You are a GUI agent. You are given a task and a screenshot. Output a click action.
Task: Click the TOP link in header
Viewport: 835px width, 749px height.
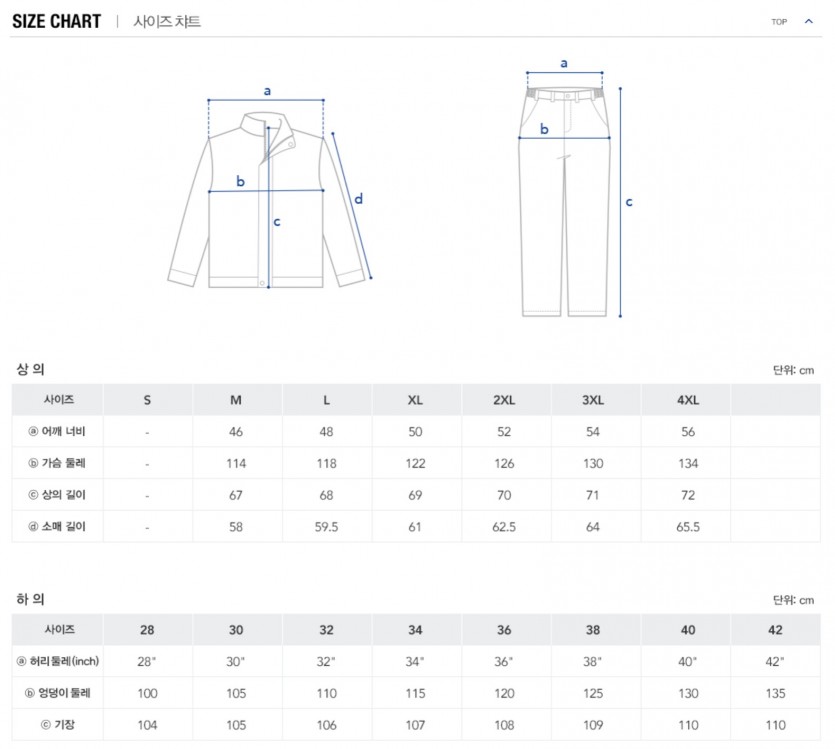point(779,22)
